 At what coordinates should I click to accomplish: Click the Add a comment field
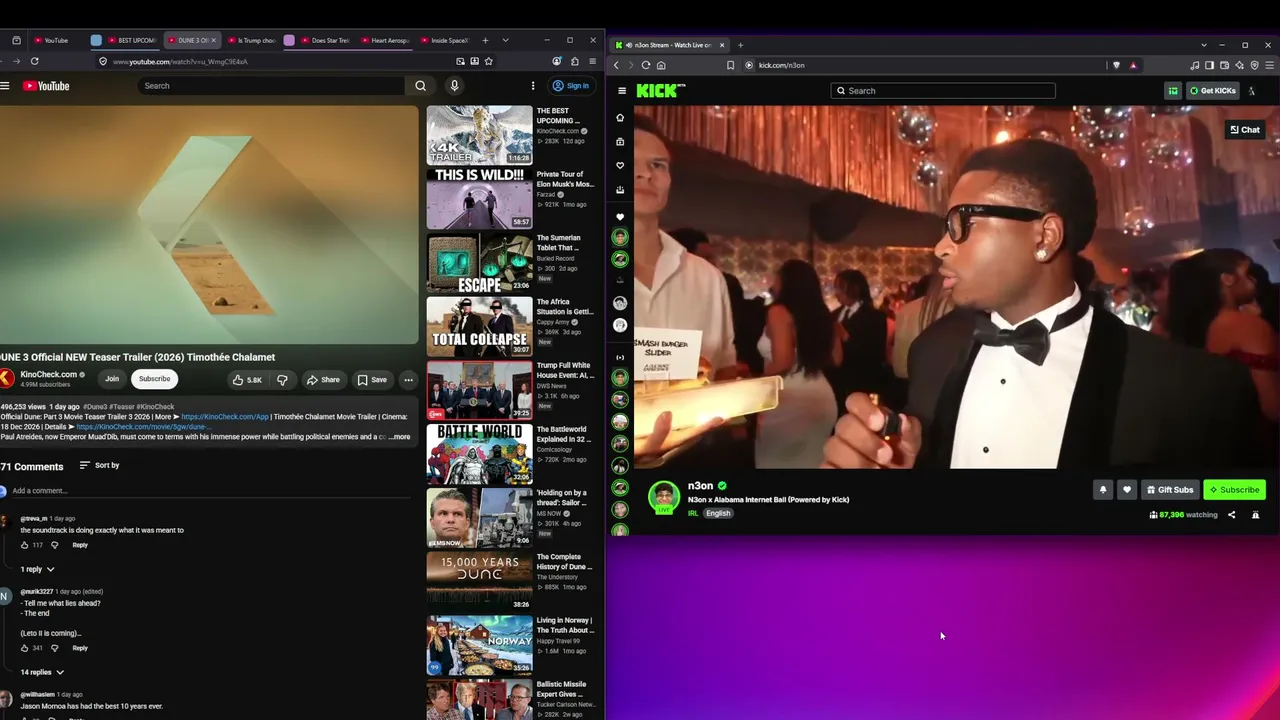[x=212, y=491]
